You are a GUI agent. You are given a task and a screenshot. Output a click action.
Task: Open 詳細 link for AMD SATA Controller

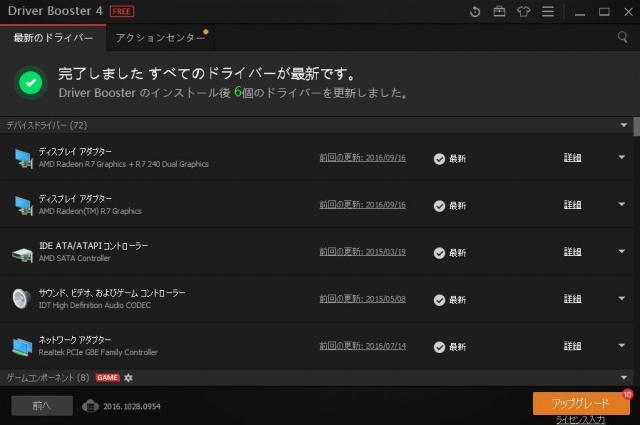click(x=572, y=251)
